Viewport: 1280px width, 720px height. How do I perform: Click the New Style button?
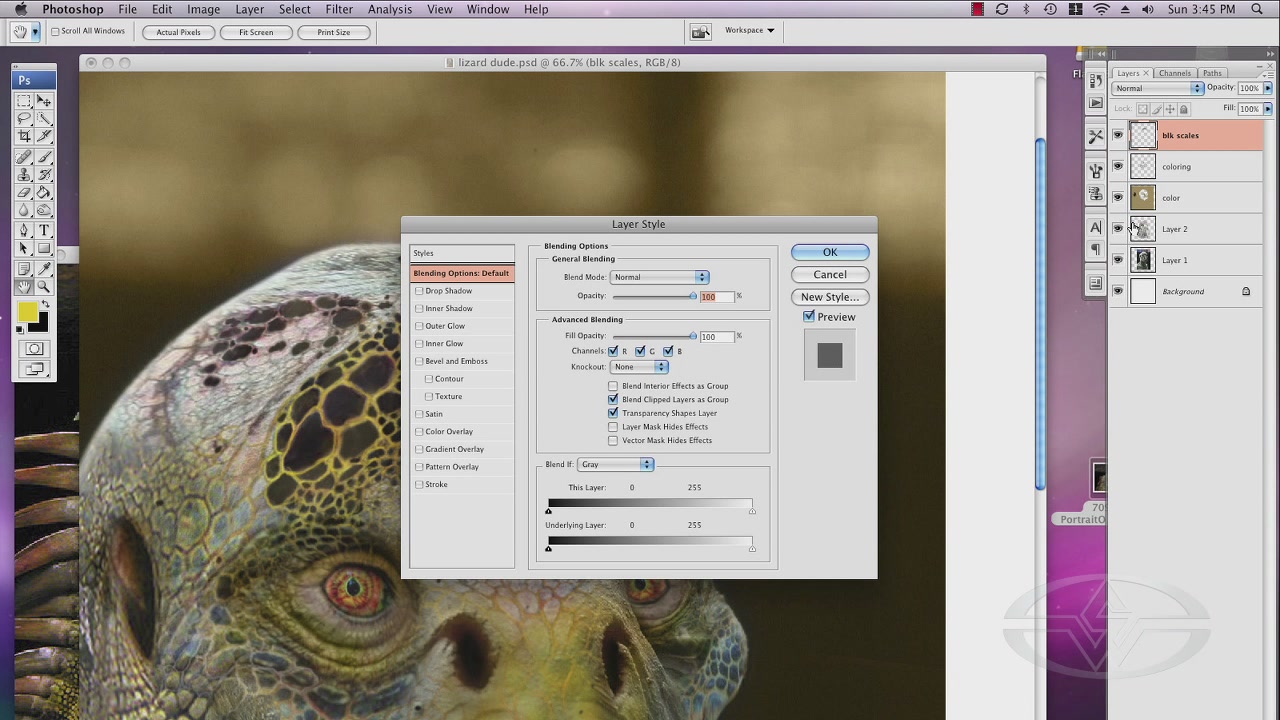point(830,297)
